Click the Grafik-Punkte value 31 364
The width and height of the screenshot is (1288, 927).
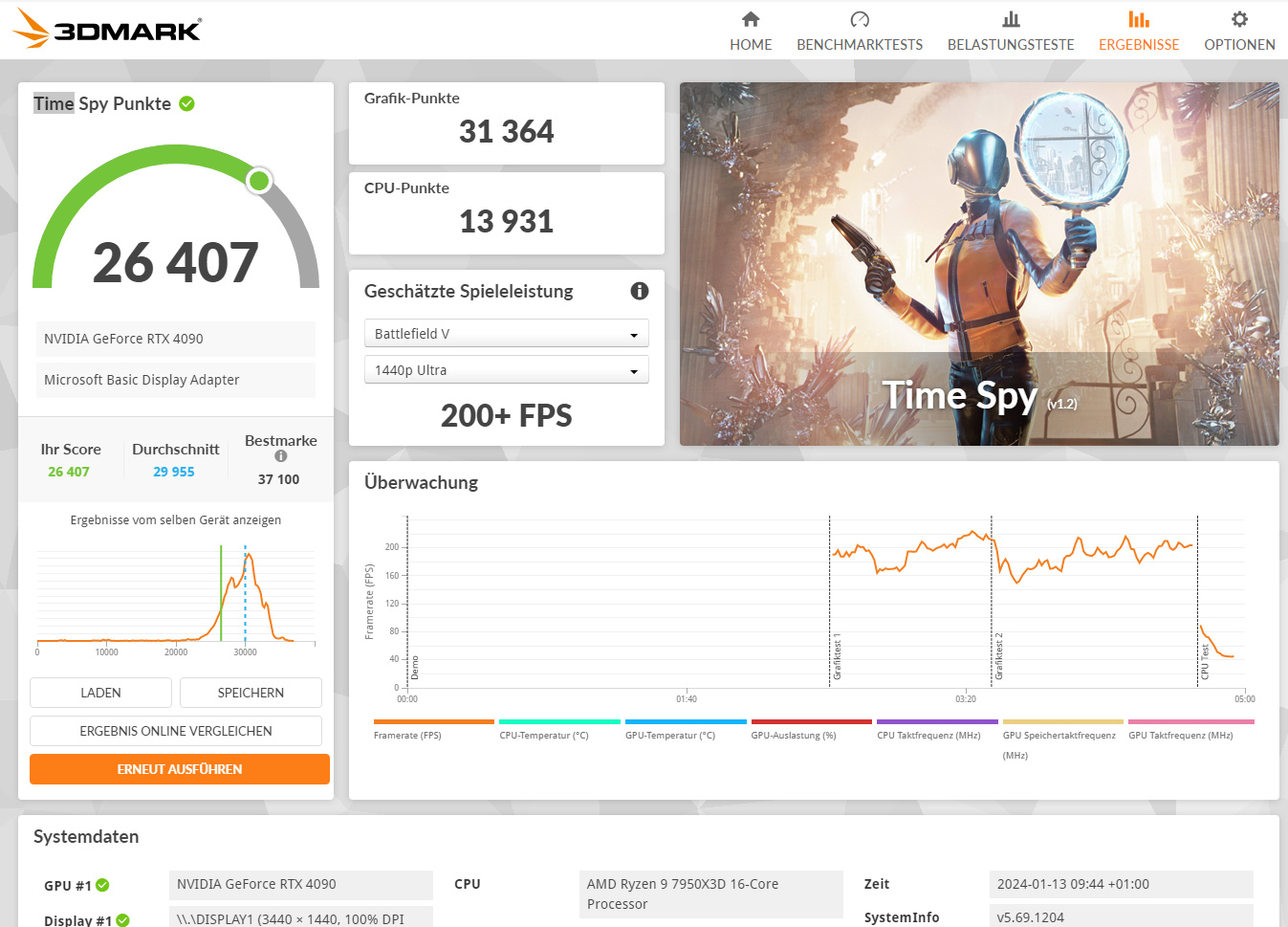click(x=507, y=131)
